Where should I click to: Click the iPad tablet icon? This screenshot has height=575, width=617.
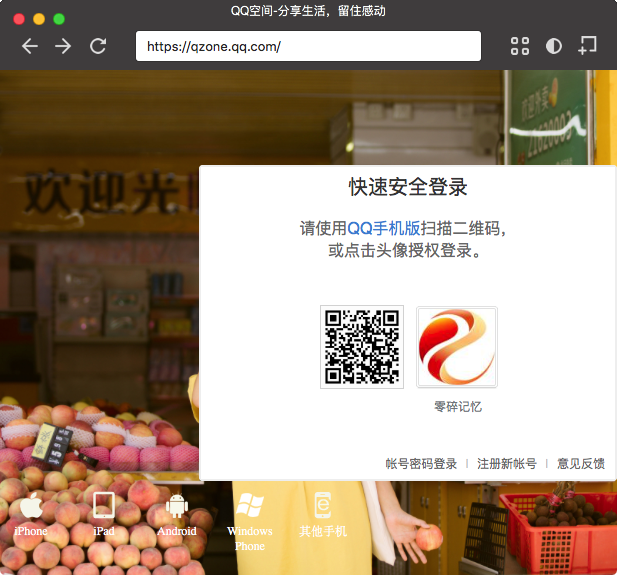tap(104, 505)
